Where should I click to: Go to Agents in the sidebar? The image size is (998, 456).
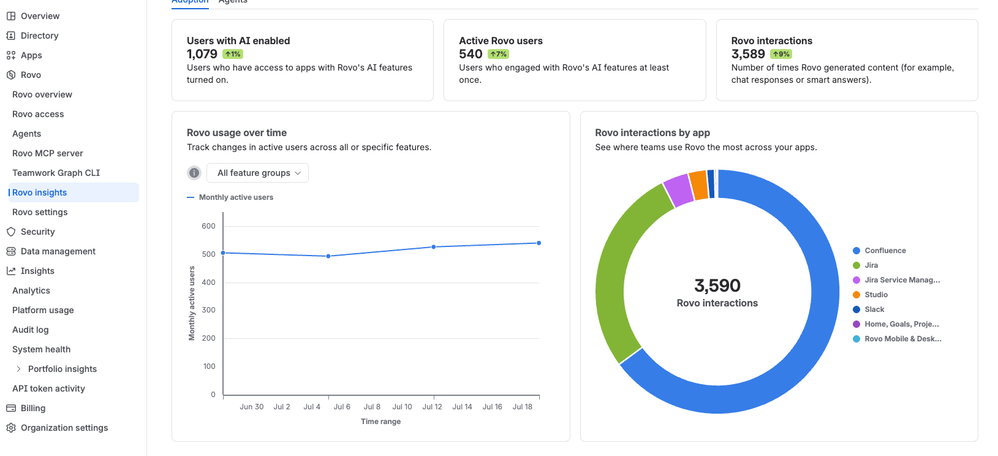[x=27, y=134]
